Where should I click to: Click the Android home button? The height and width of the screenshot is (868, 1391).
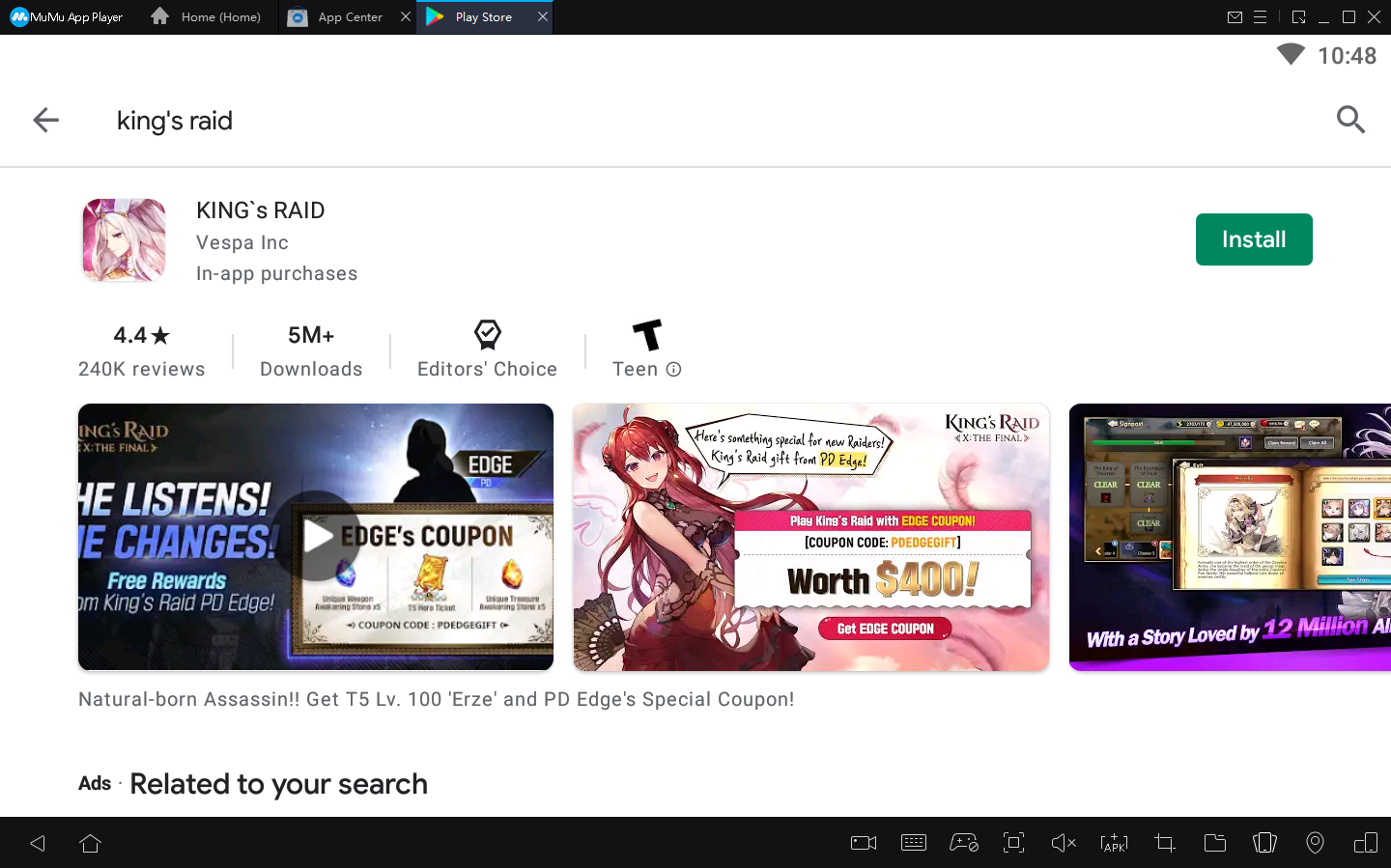click(x=91, y=843)
